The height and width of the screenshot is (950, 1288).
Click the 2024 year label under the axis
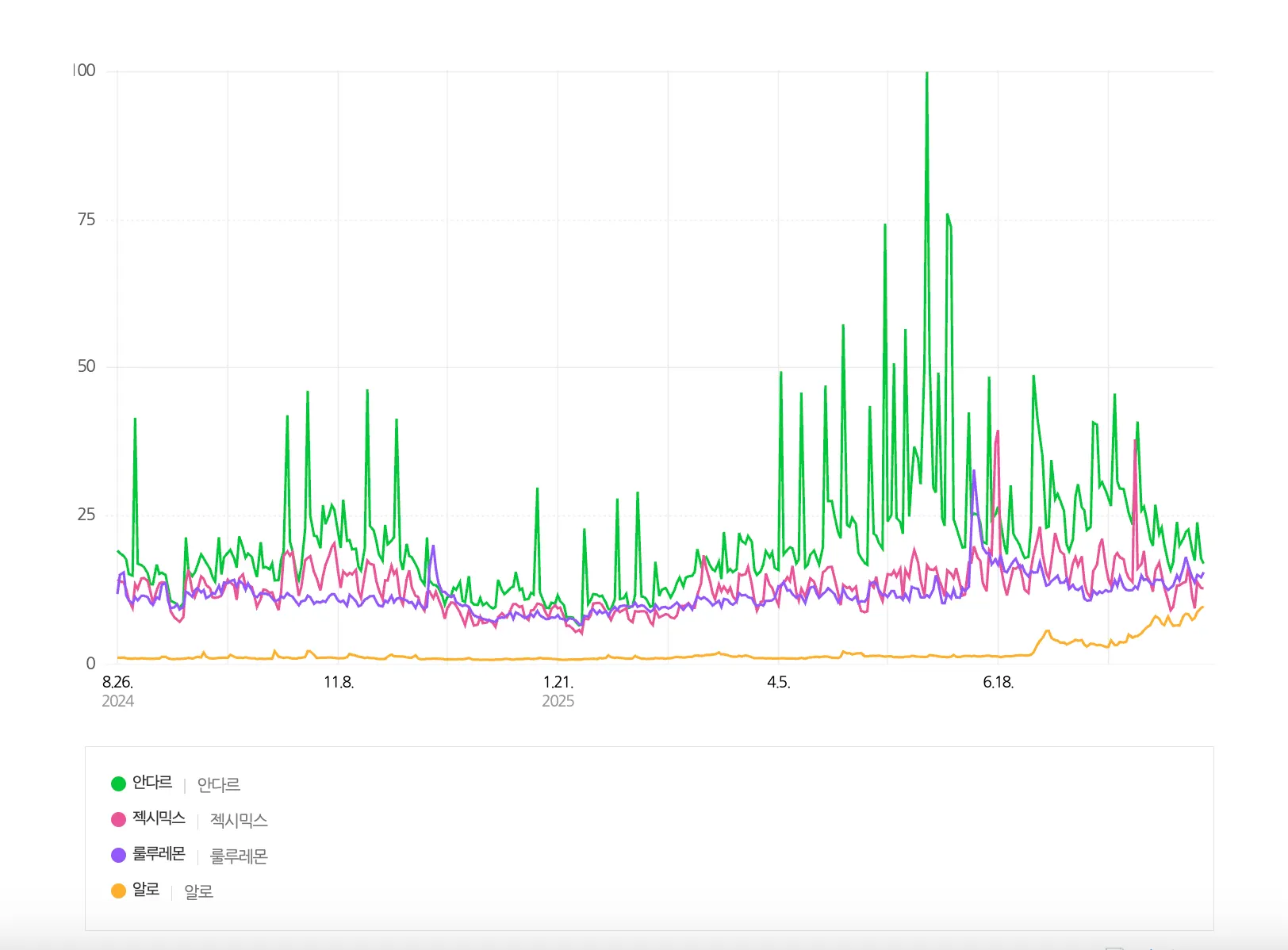pos(117,701)
